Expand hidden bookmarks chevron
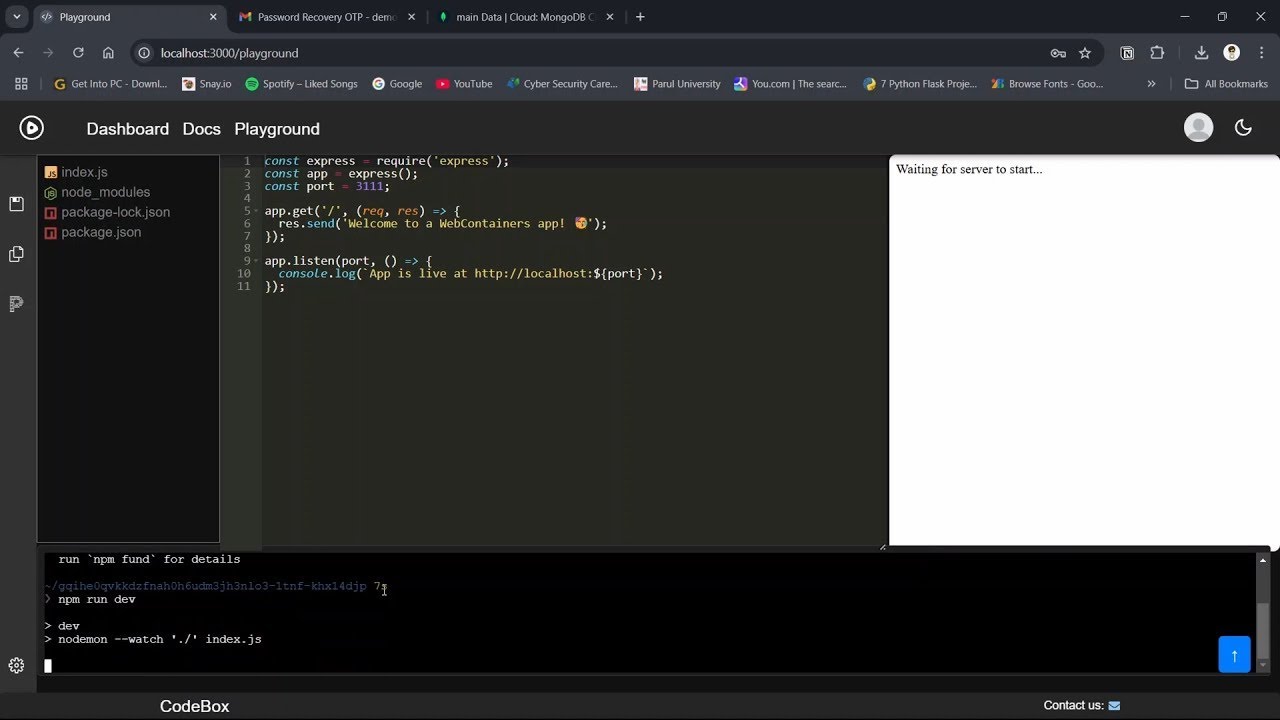This screenshot has width=1280, height=720. coord(1151,84)
